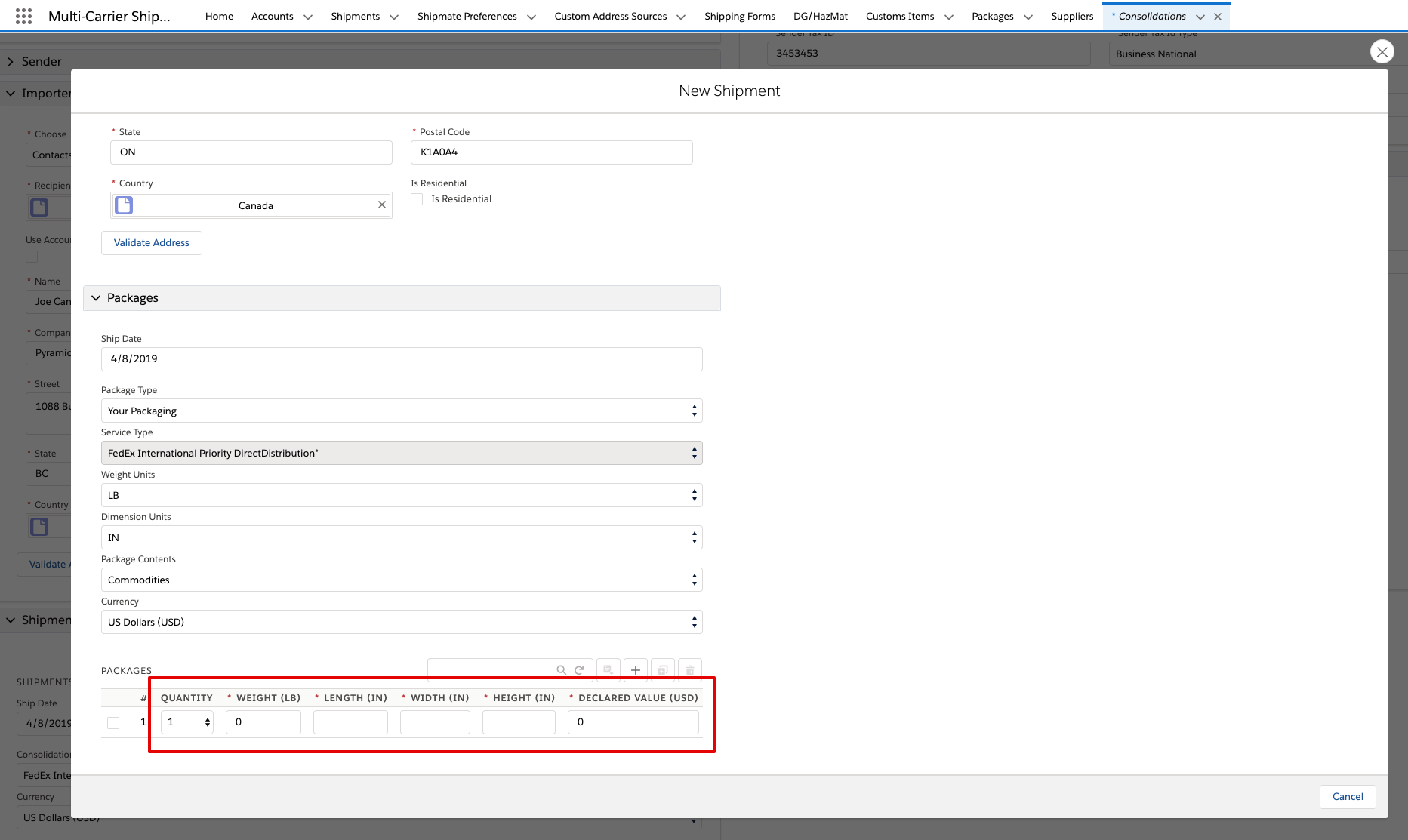Viewport: 1408px width, 840px height.
Task: Switch to the Consolidations tab
Action: [x=1152, y=16]
